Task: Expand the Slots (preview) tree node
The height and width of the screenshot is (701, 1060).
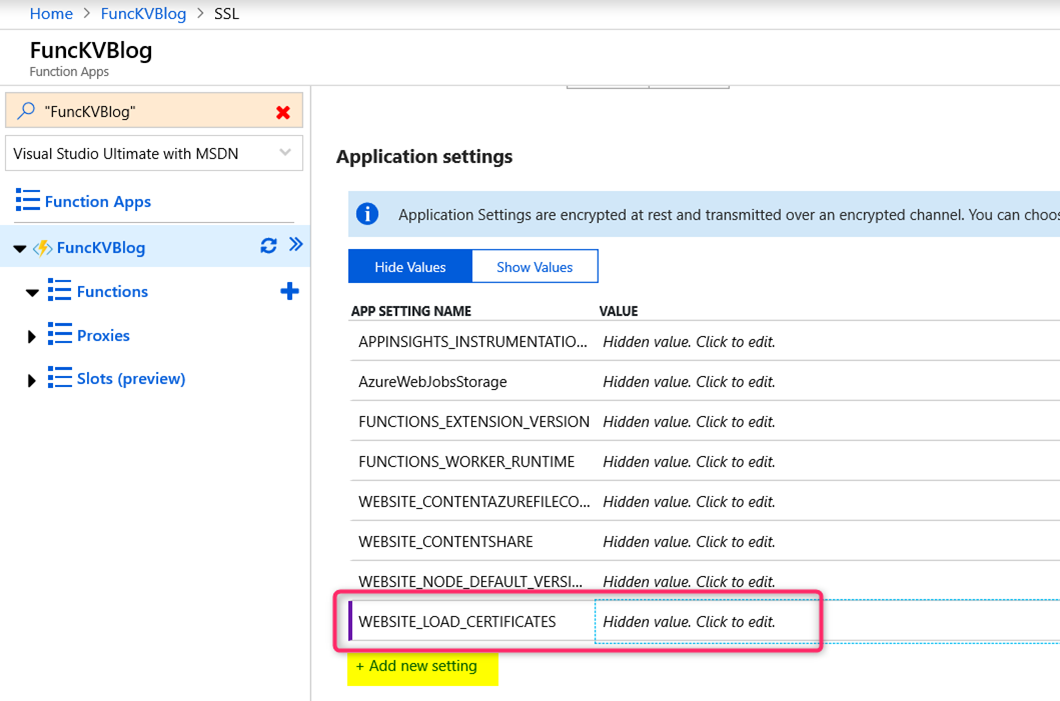Action: click(31, 380)
